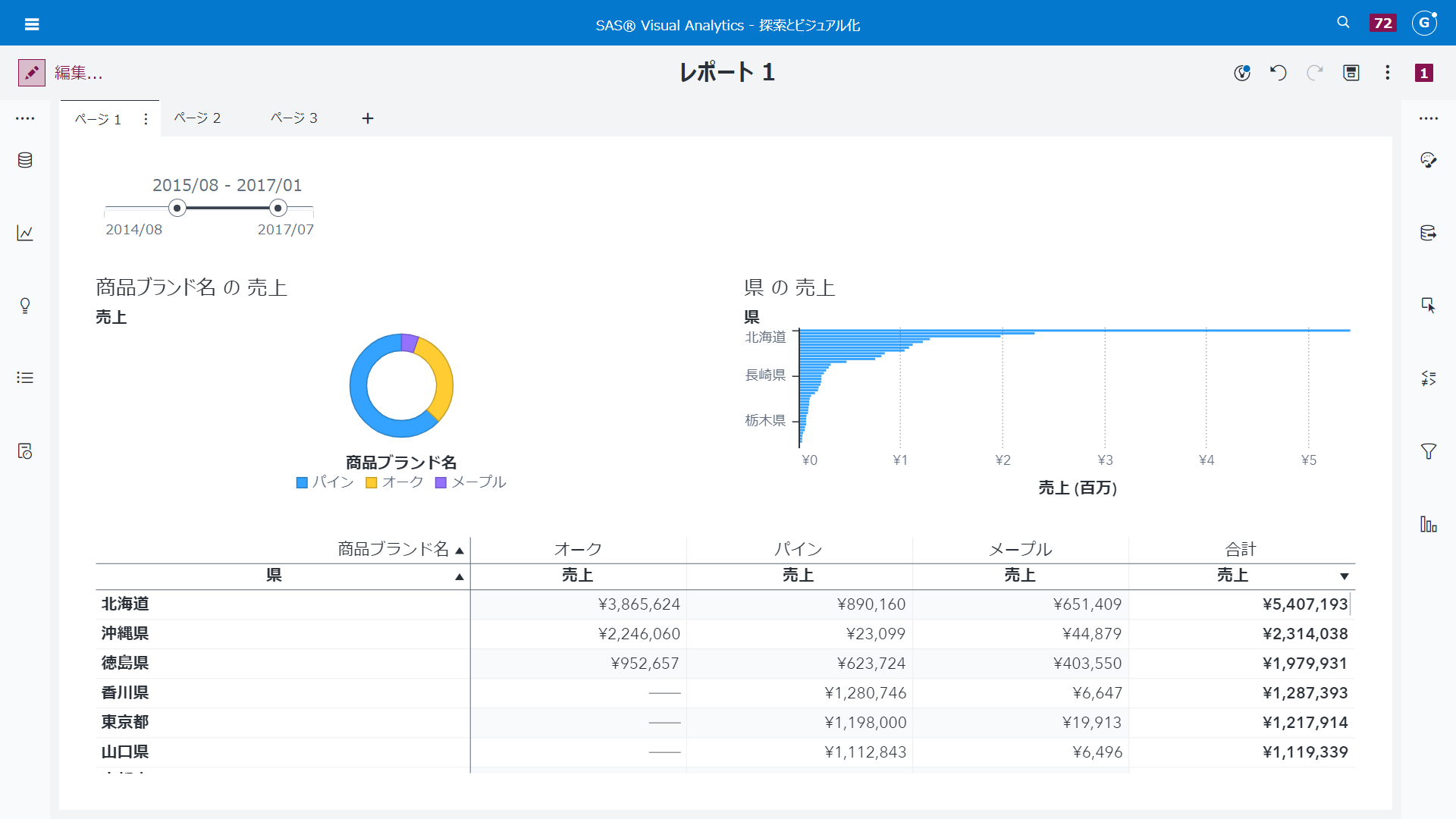Expand right pane overflow dots
This screenshot has width=1456, height=819.
point(1429,118)
